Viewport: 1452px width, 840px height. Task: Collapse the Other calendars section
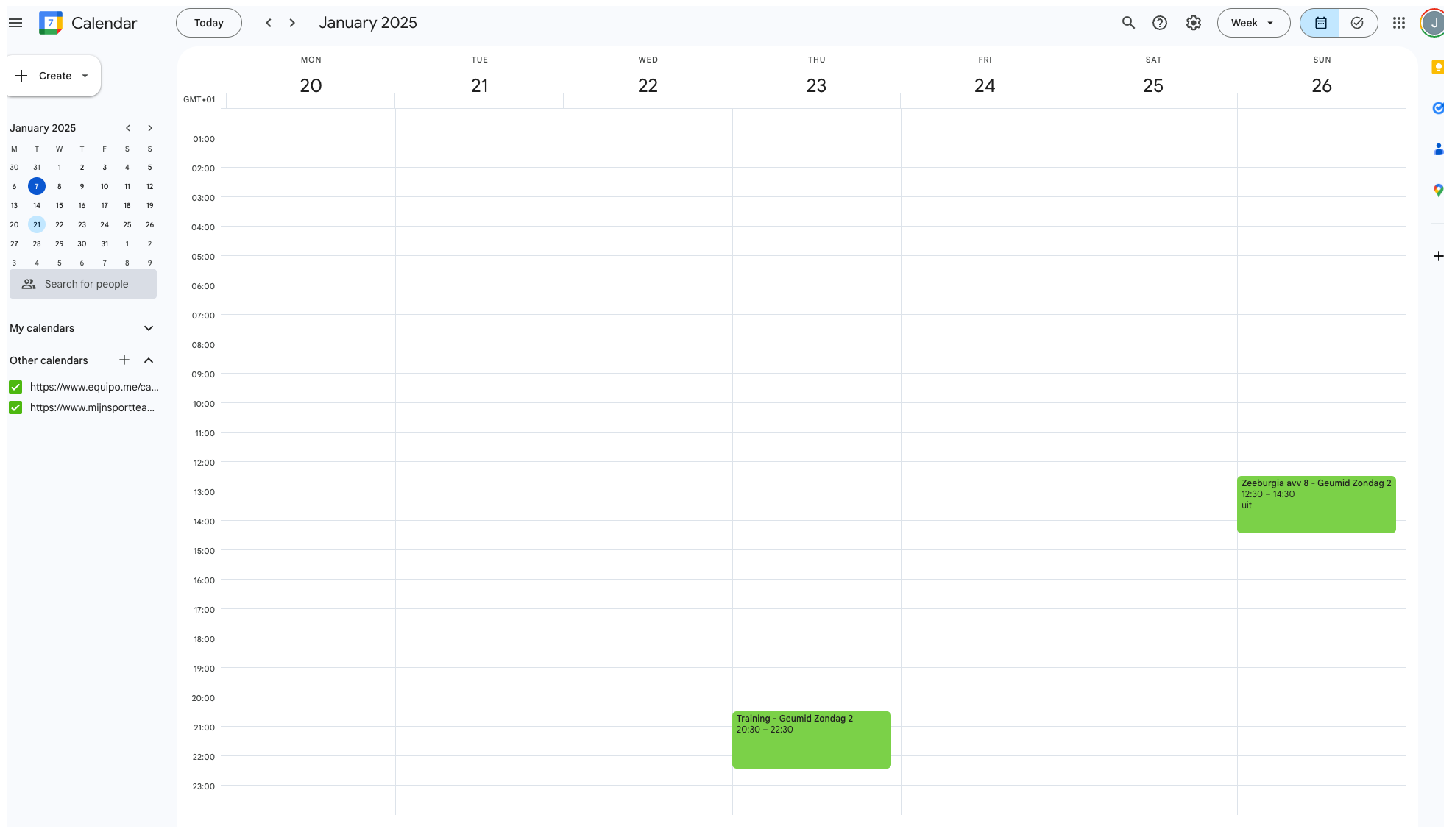pos(149,360)
